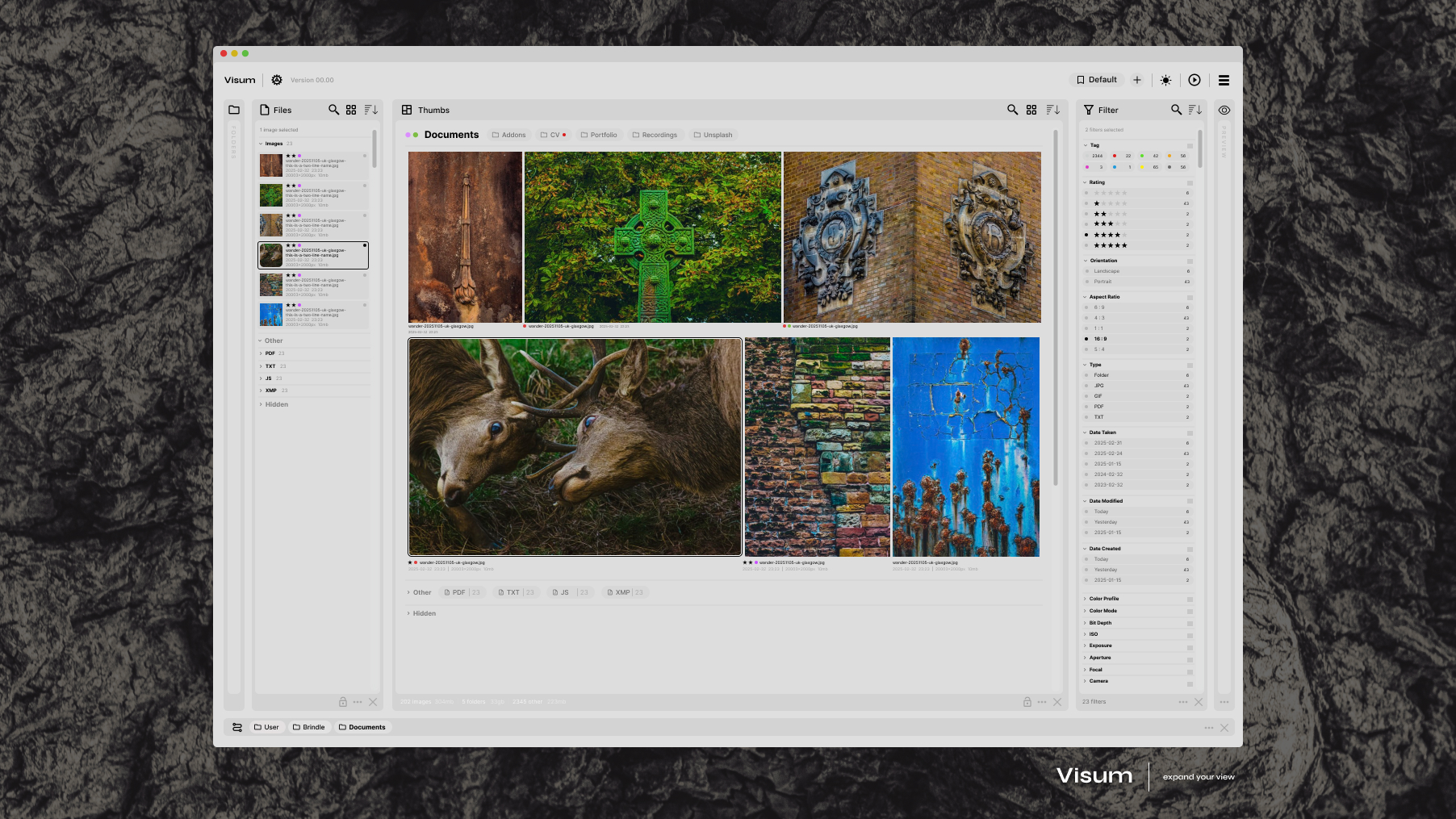The image size is (1456, 819).
Task: Click the lock icon in the Thumbs footer
Action: (x=1027, y=702)
